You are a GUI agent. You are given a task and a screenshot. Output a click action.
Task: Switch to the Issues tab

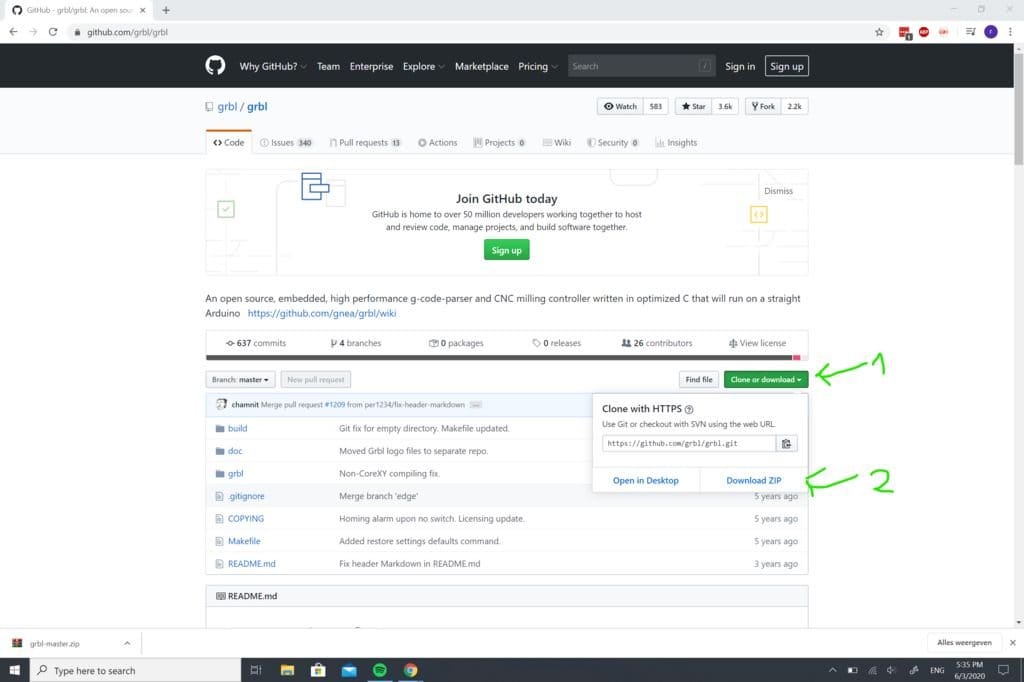click(286, 143)
